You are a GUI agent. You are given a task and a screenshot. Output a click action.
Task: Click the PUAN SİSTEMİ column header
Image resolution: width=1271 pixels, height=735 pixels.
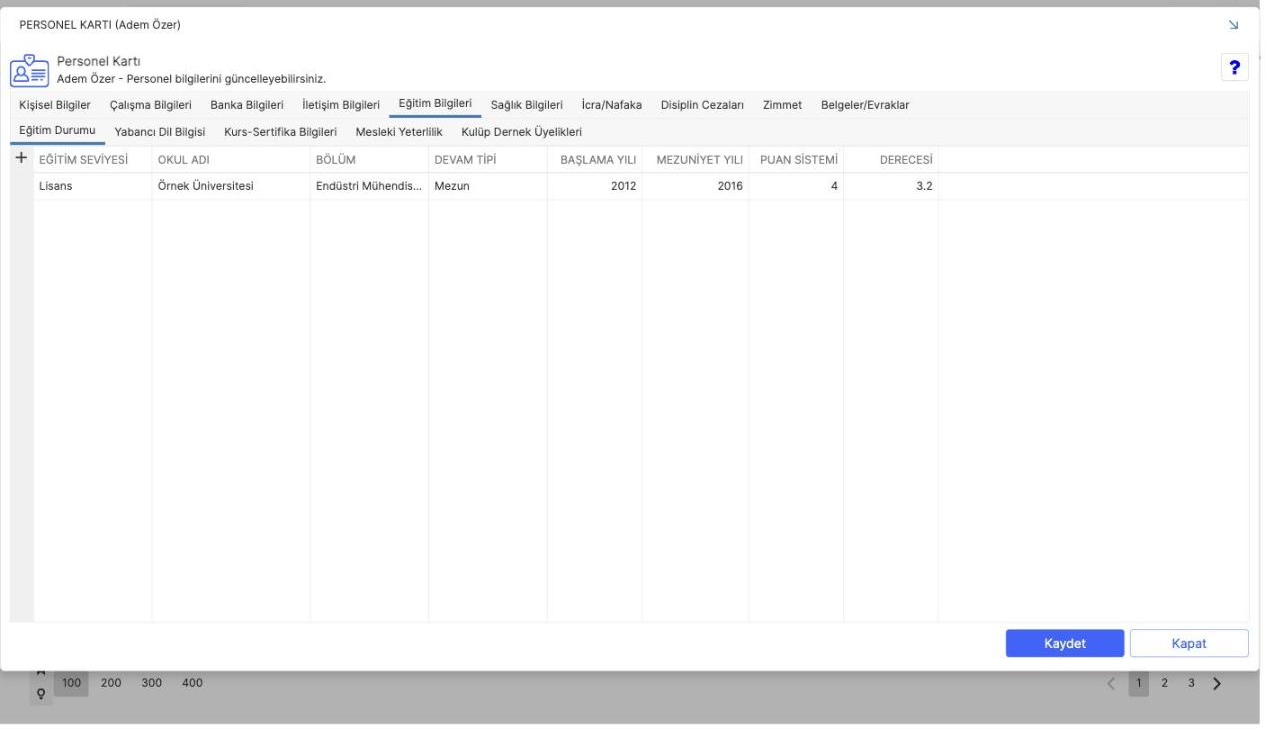click(x=796, y=159)
